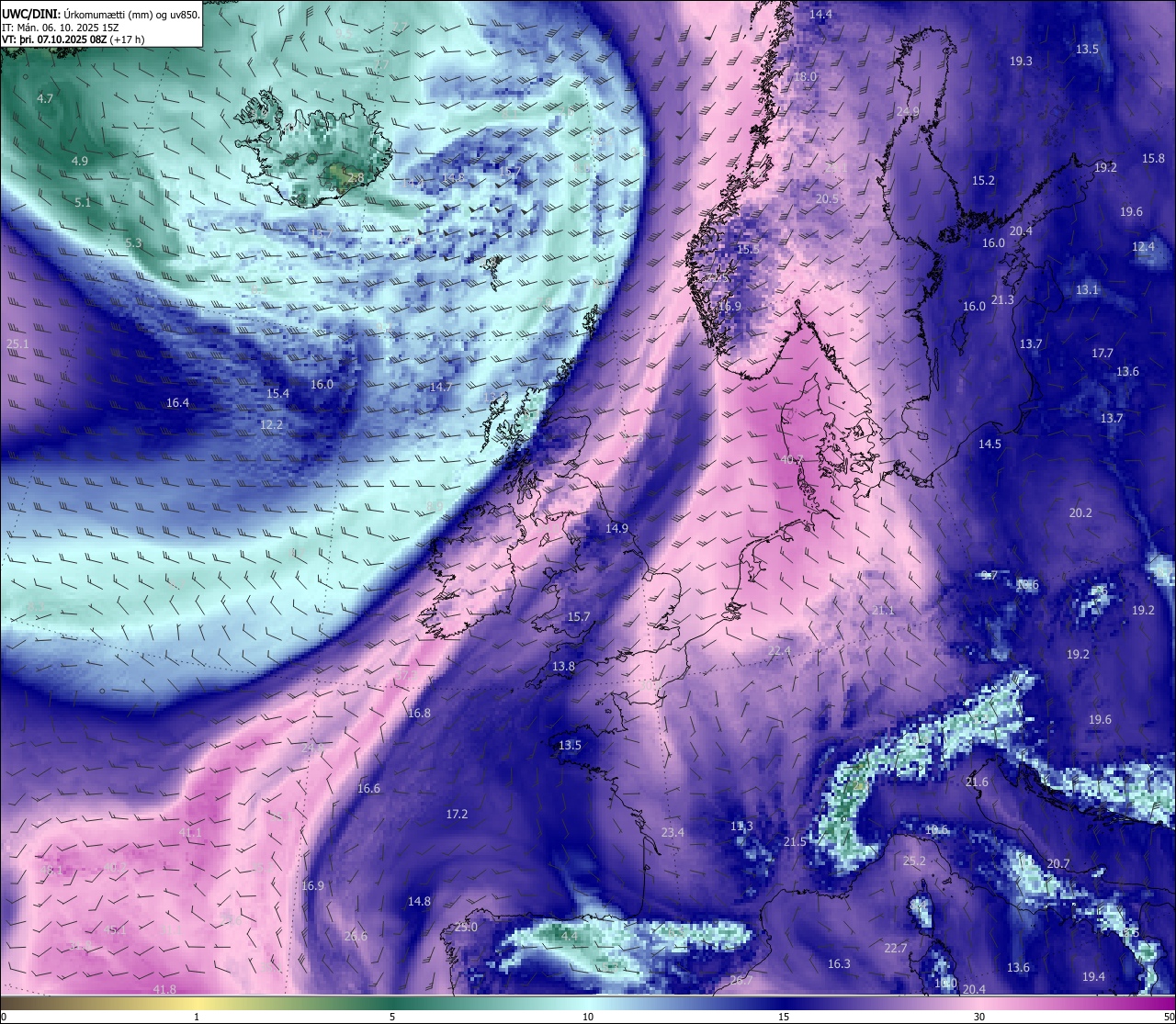Click the UWC/DINI Úrkomumætti title text

(100, 14)
